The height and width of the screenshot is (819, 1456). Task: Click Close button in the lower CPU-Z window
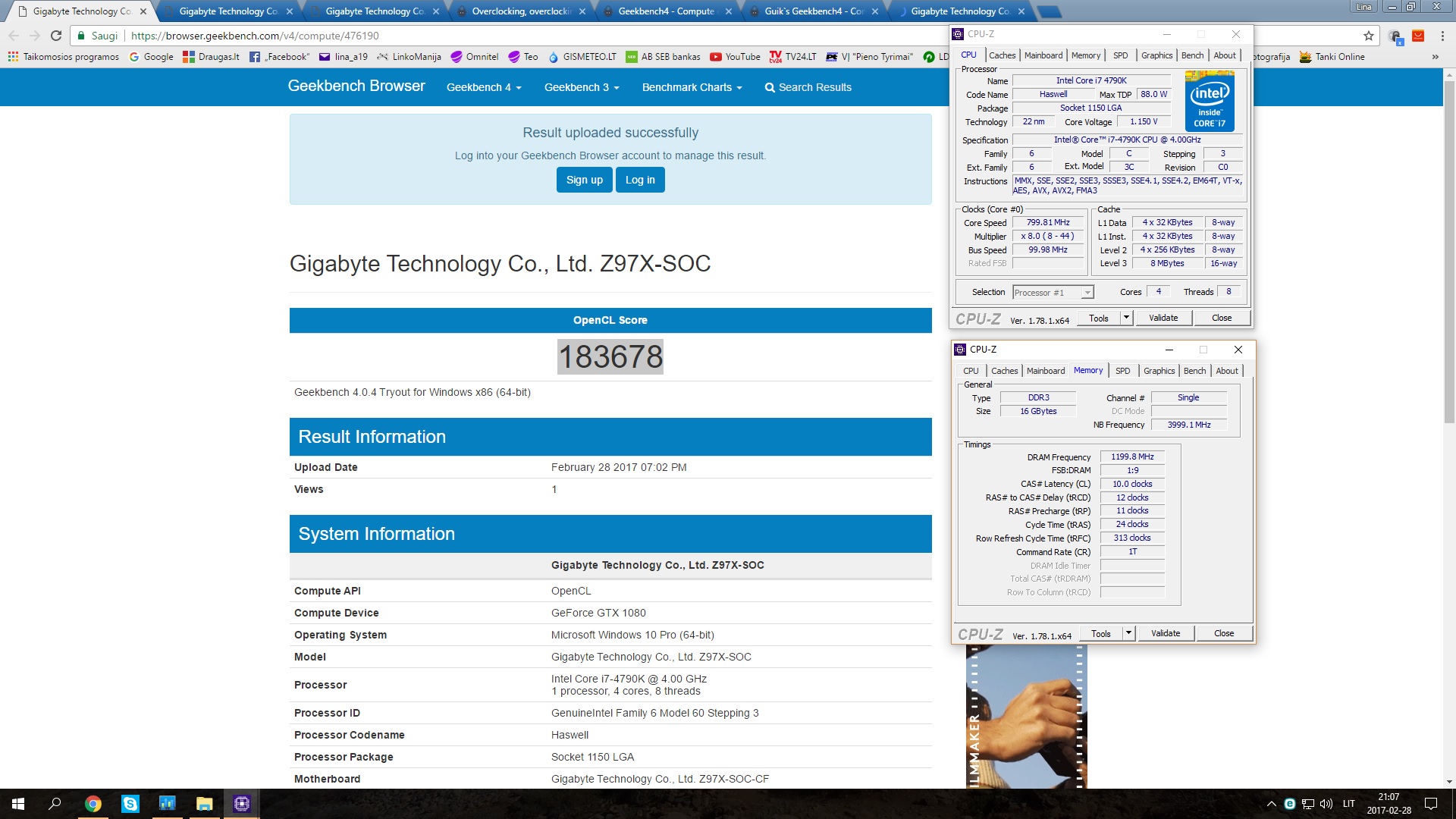(1224, 633)
